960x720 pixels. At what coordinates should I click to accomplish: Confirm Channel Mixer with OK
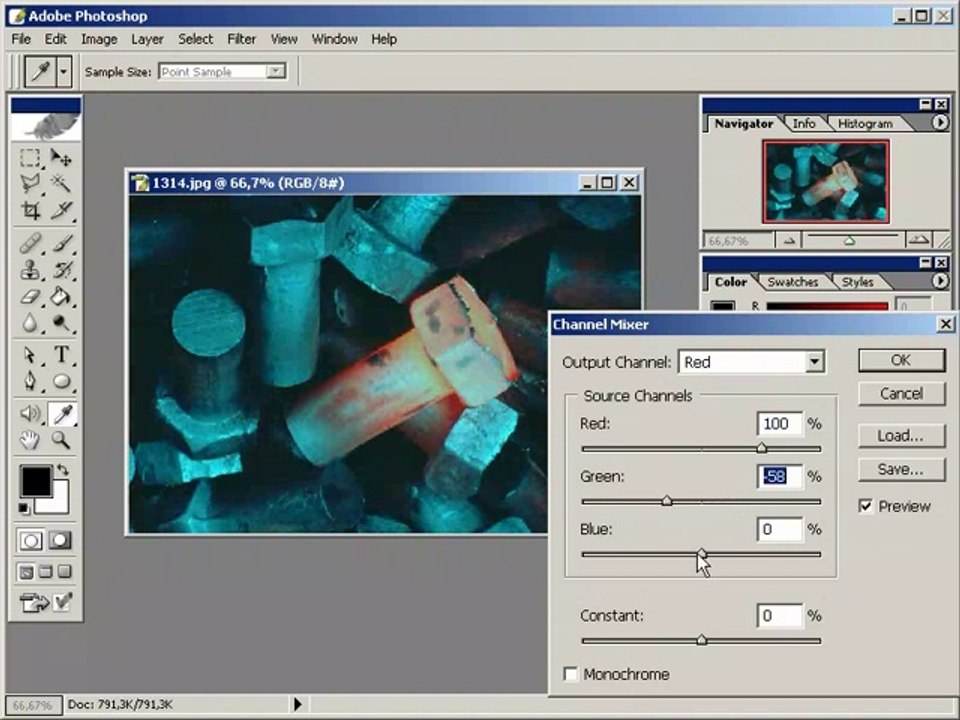click(901, 360)
